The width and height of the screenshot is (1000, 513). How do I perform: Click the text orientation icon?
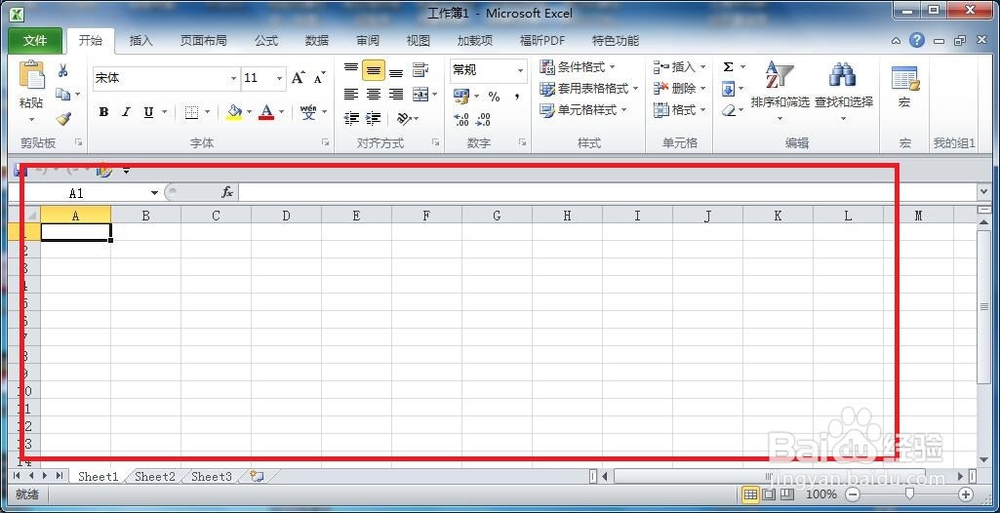(404, 119)
